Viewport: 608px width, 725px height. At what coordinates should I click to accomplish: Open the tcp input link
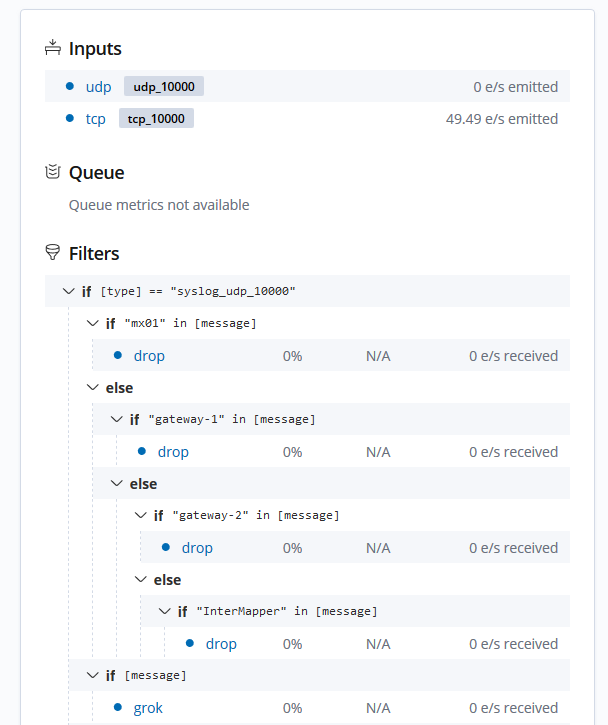pyautogui.click(x=96, y=119)
